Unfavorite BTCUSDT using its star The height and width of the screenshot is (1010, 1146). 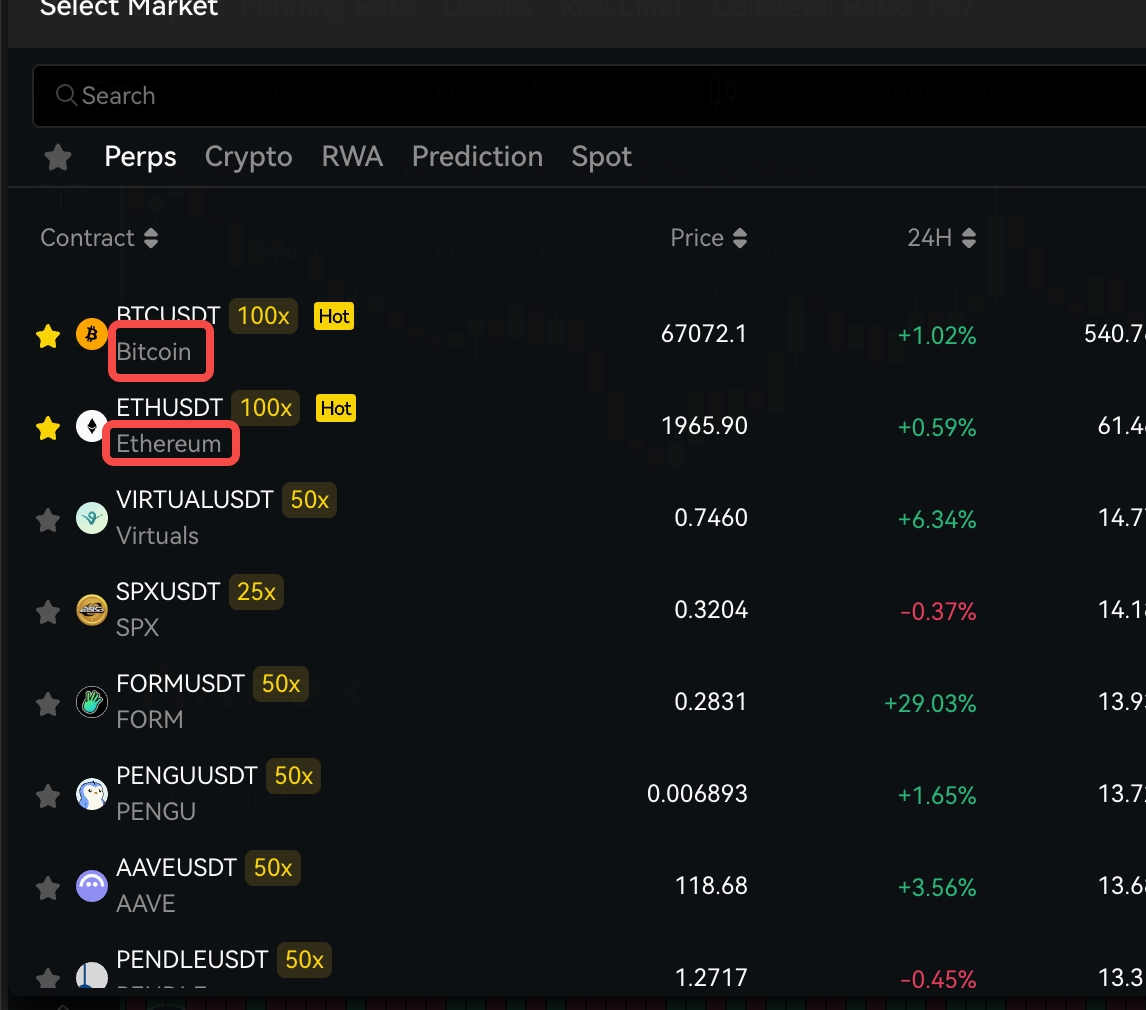click(48, 336)
